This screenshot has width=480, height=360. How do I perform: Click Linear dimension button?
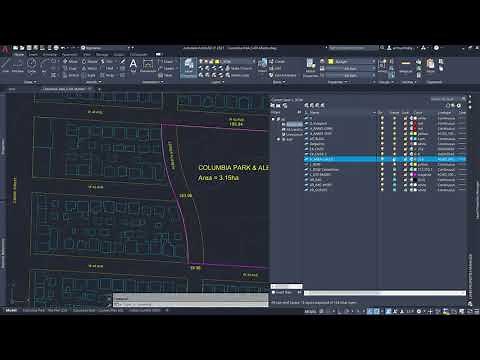167,61
